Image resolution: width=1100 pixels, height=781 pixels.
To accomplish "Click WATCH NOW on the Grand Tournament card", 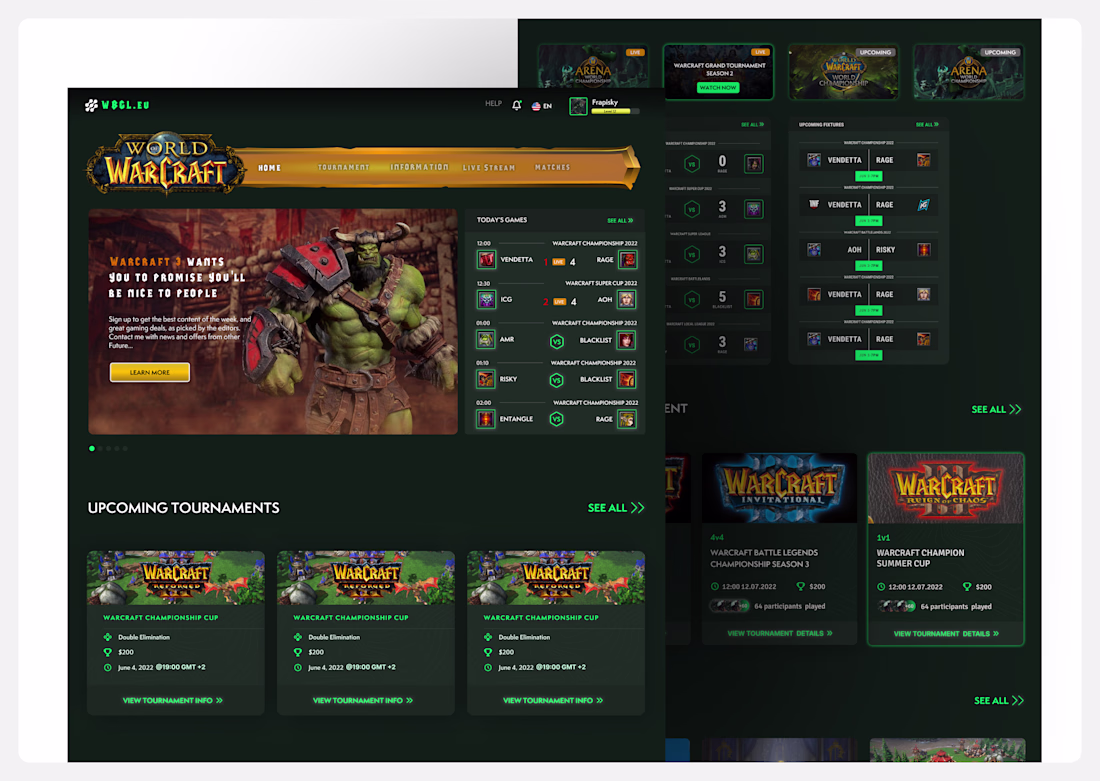I will click(718, 88).
